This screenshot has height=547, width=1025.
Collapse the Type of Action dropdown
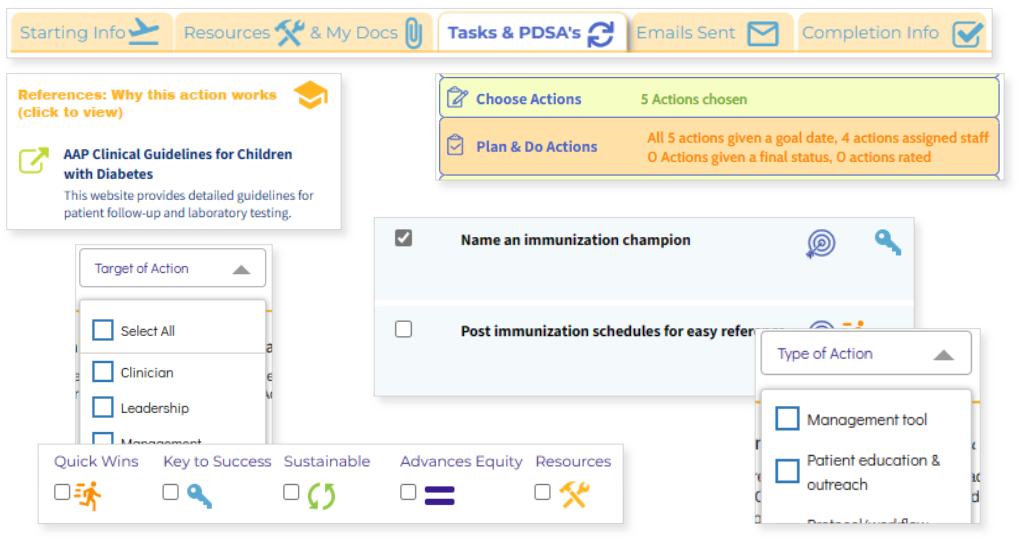(866, 354)
